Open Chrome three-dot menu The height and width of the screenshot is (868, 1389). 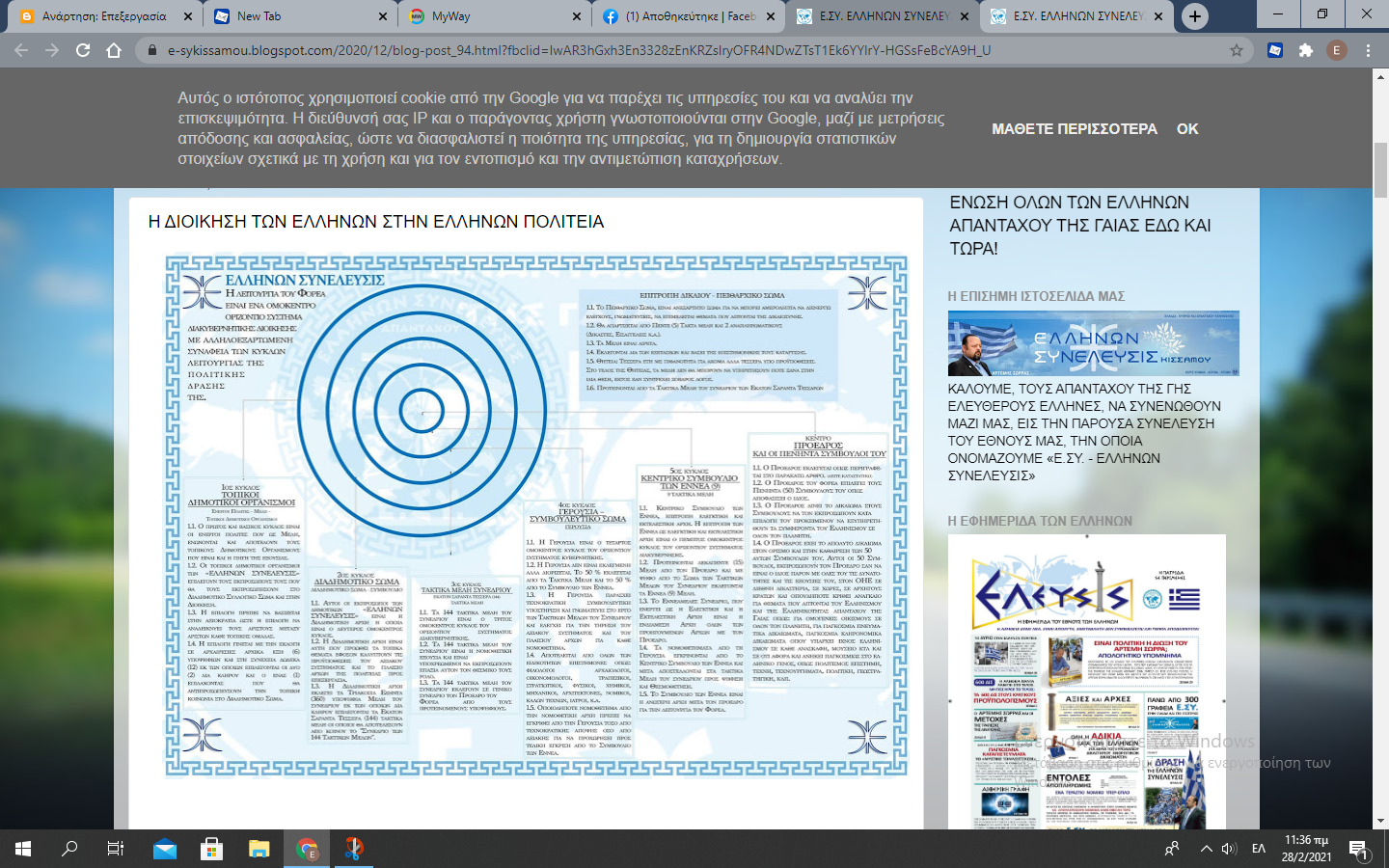1368,50
